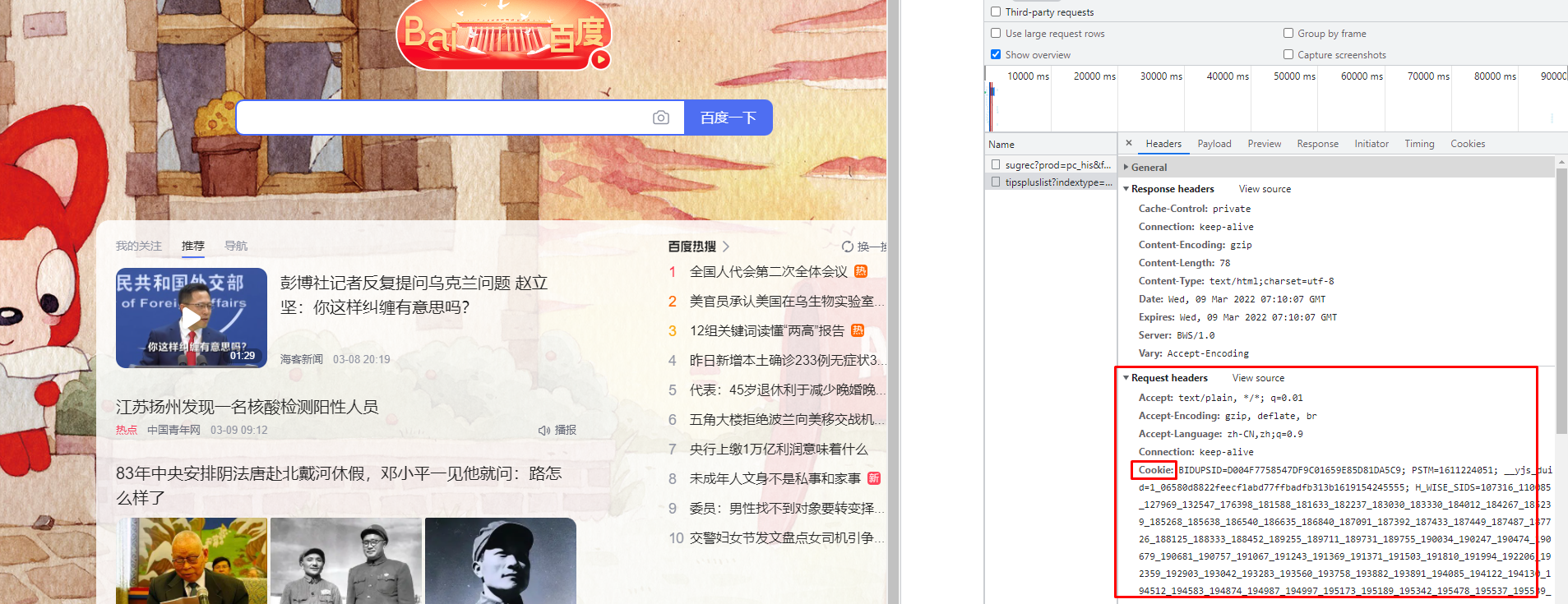Image resolution: width=1568 pixels, height=604 pixels.
Task: Open hot search item 12组关键词读懂两高报告
Action: click(x=767, y=331)
